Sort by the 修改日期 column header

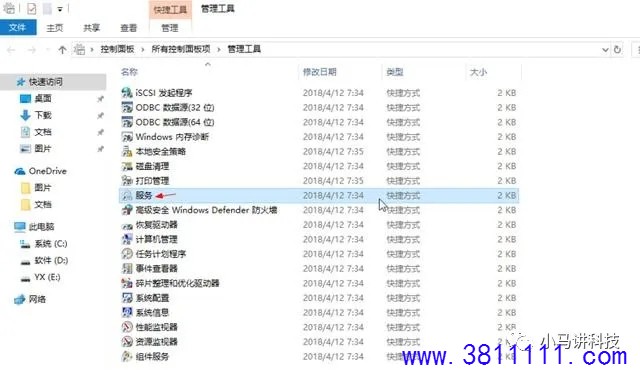point(319,72)
